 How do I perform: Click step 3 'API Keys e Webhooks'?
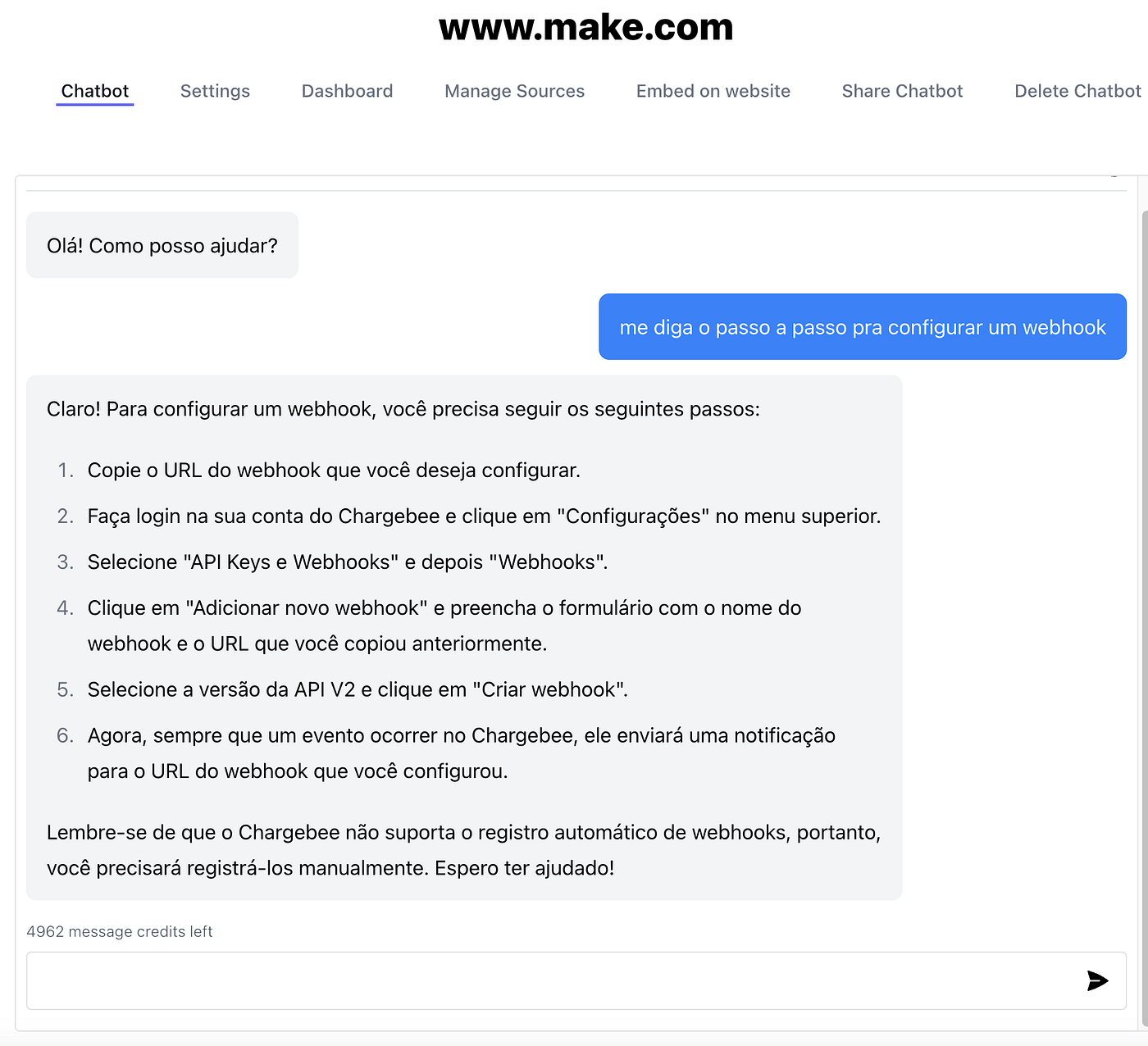pos(348,562)
